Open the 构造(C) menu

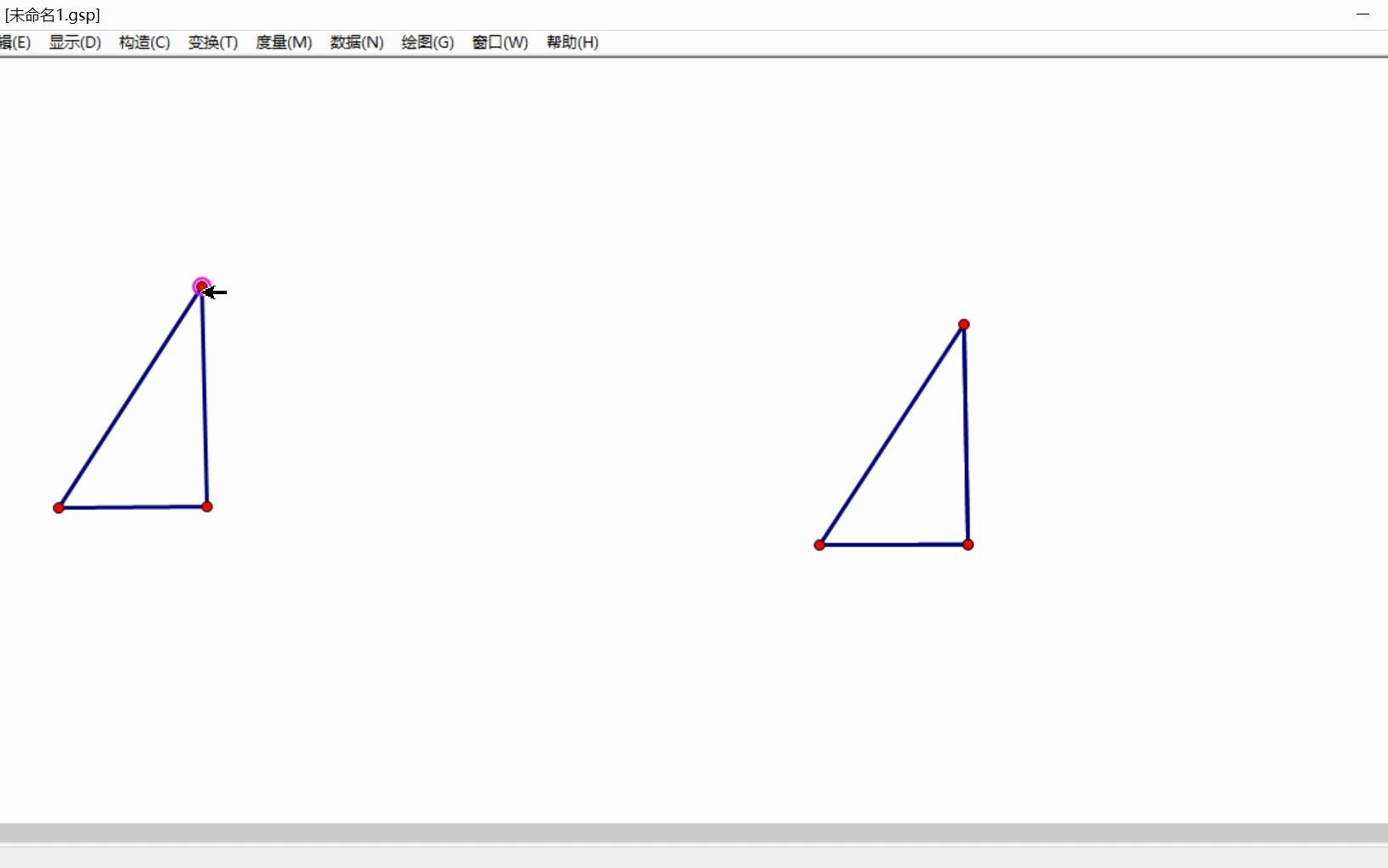(143, 42)
